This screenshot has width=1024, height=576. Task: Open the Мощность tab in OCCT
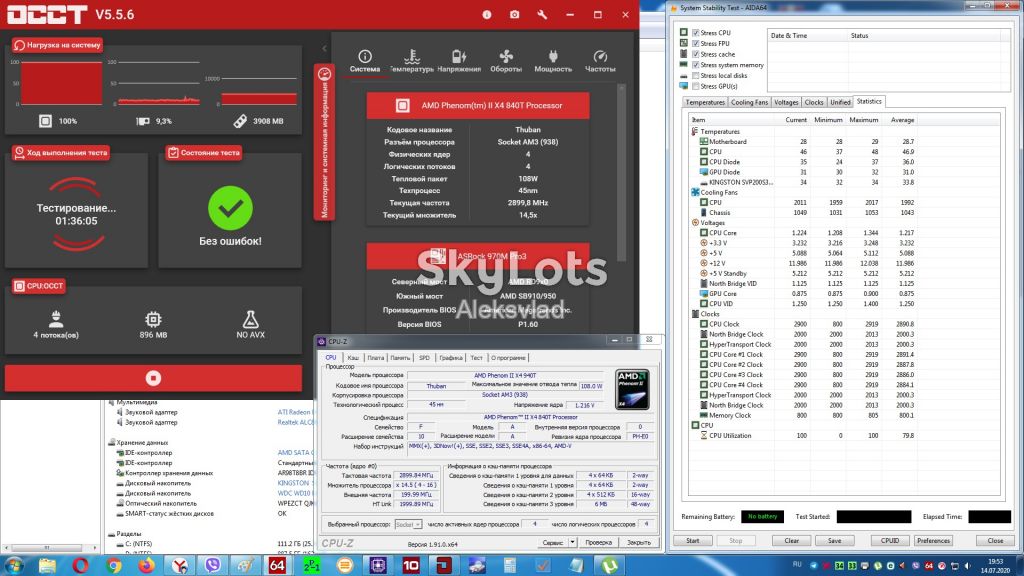[553, 61]
